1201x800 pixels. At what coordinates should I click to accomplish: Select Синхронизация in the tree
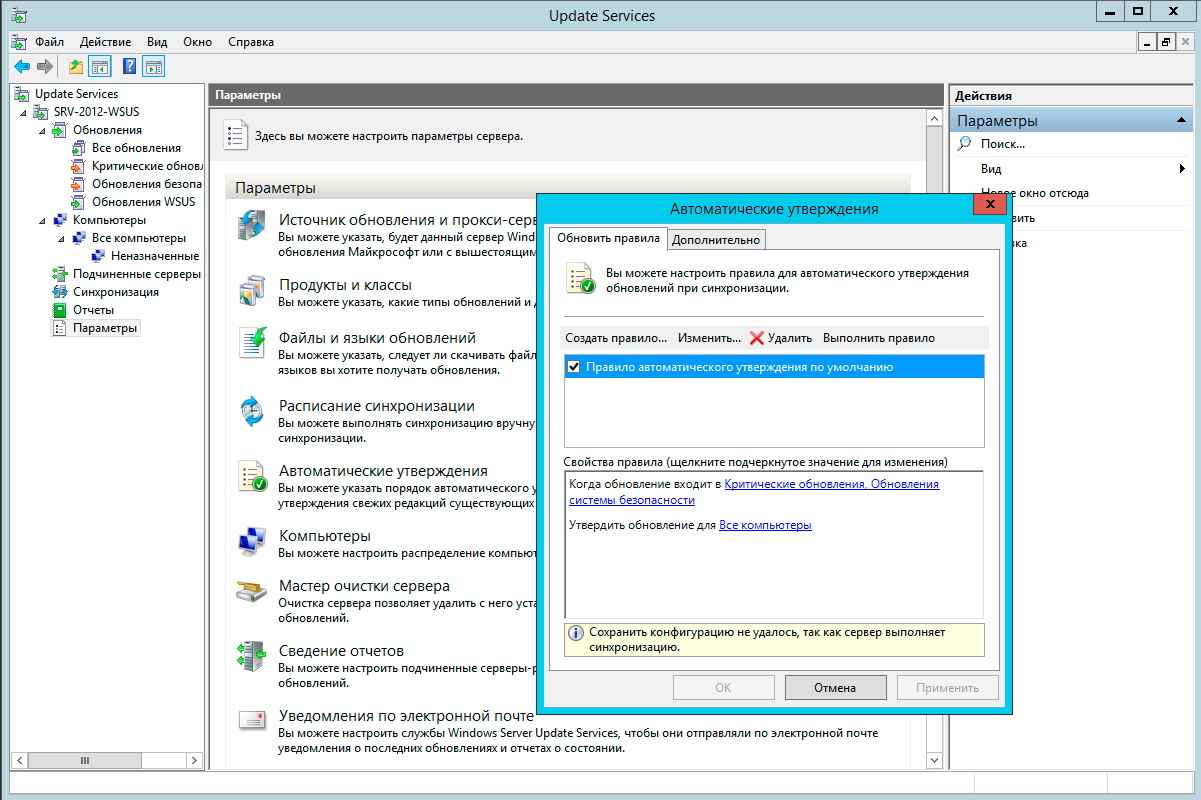point(115,292)
